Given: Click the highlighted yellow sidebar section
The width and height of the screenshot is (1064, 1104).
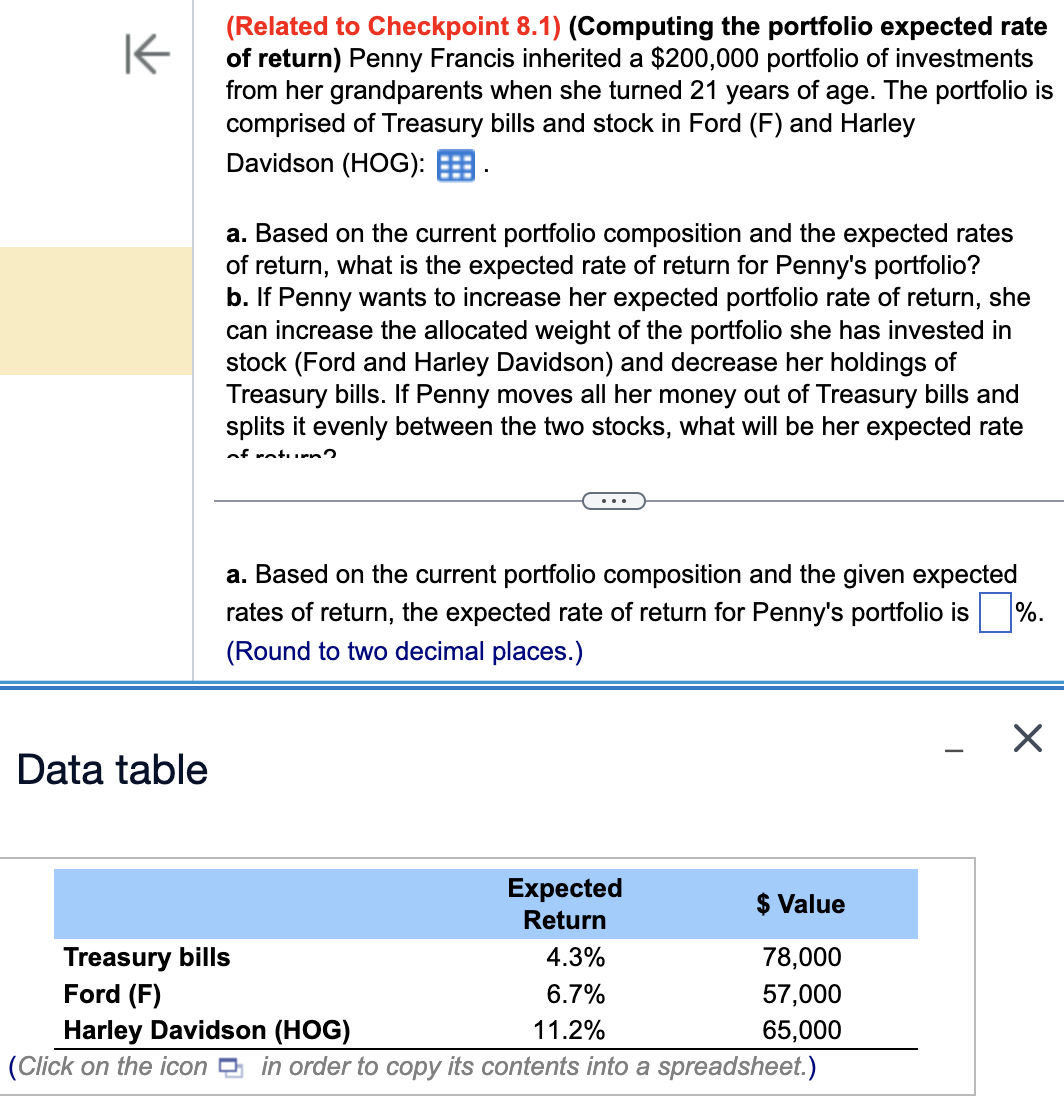Looking at the screenshot, I should pos(95,311).
